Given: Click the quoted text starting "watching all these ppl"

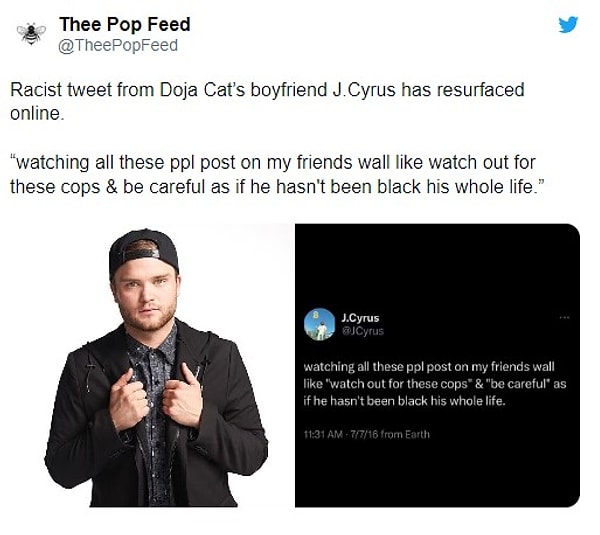Looking at the screenshot, I should coord(276,175).
